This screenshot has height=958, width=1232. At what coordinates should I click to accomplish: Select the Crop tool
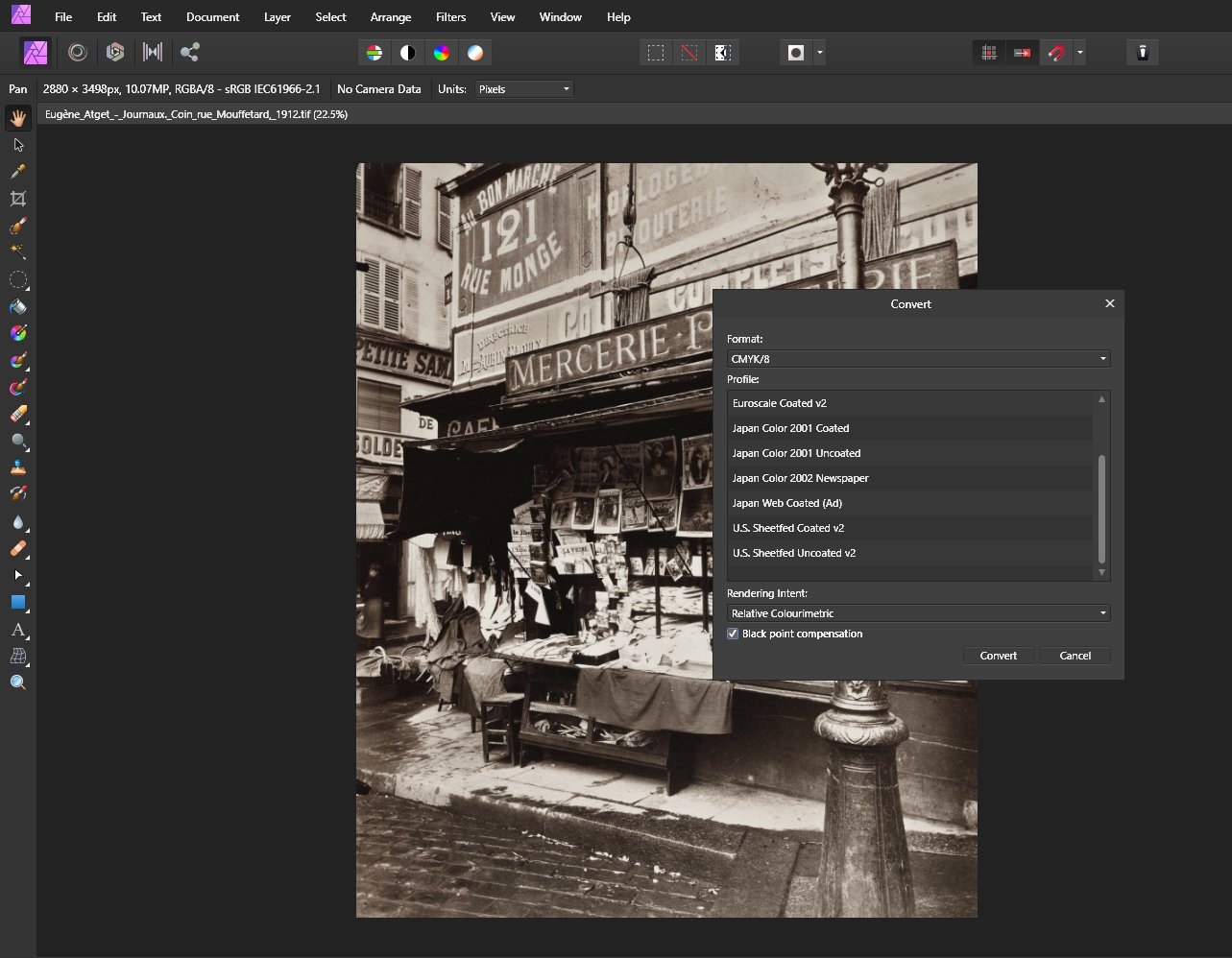click(x=17, y=199)
